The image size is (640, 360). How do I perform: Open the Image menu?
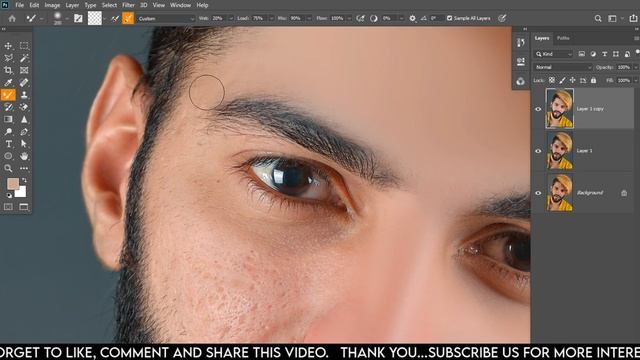click(52, 5)
